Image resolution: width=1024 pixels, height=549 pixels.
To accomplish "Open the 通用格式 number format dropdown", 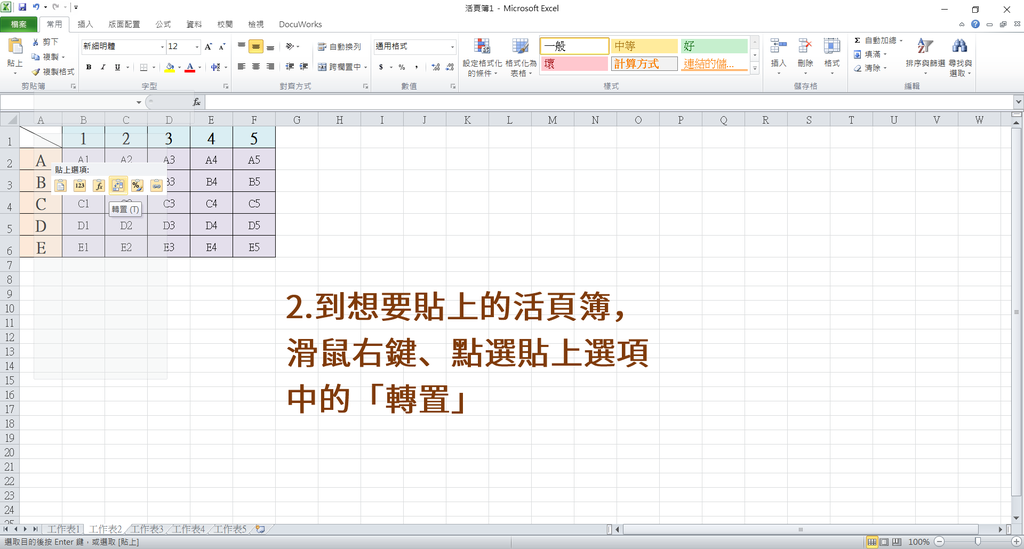I will 453,47.
